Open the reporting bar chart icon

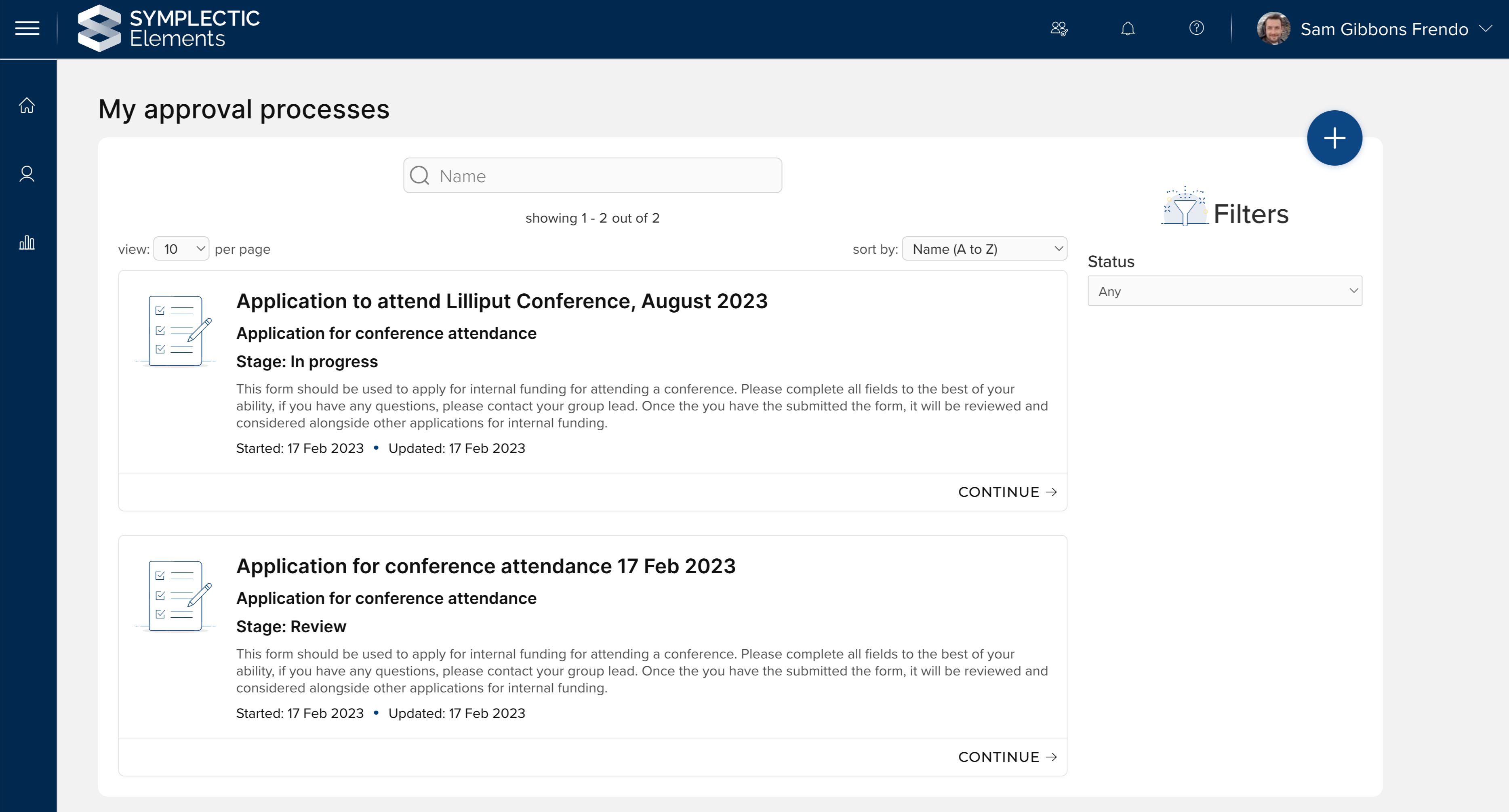click(x=27, y=242)
